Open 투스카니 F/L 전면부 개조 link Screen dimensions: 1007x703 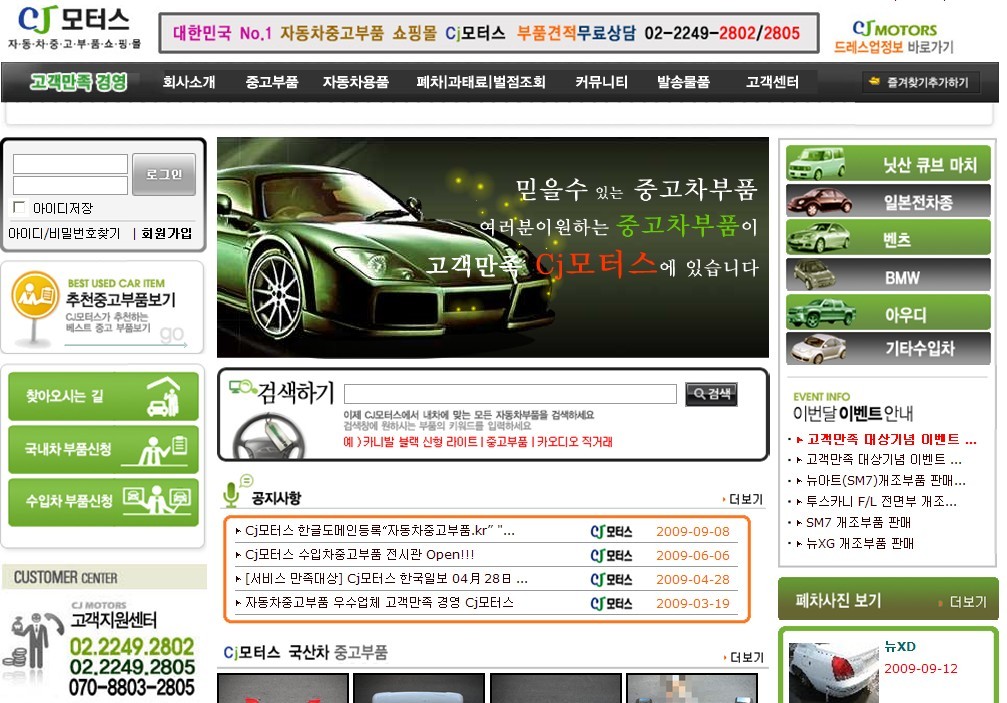[x=881, y=501]
